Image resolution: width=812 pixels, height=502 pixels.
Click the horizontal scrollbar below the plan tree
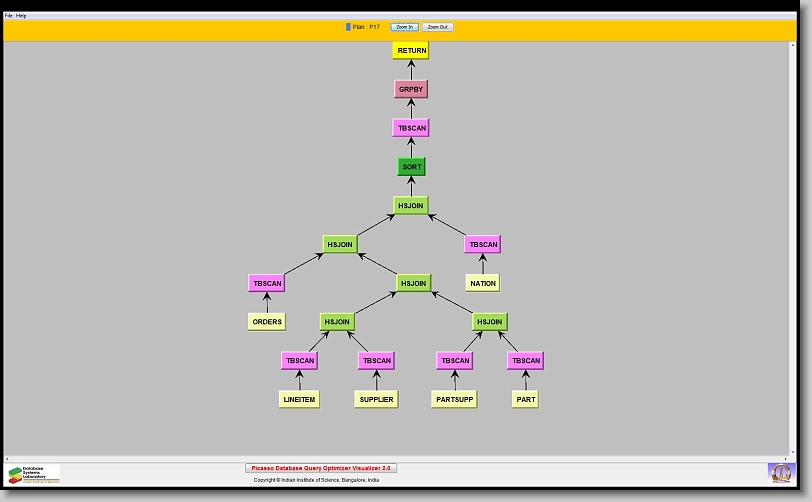click(x=400, y=458)
